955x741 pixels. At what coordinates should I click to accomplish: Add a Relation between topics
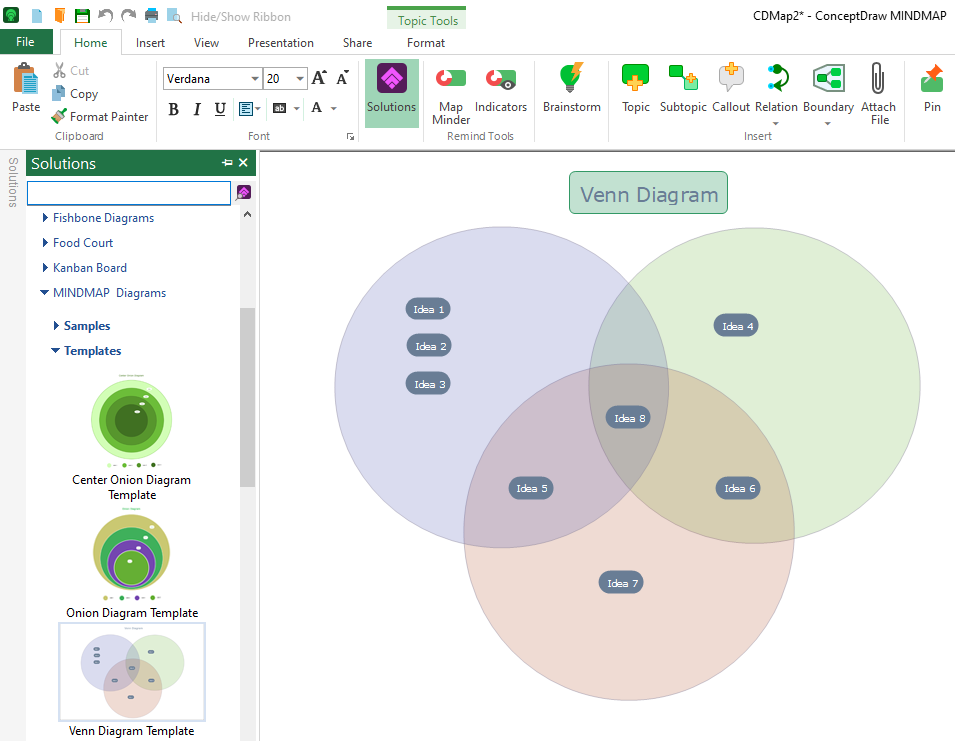[776, 88]
